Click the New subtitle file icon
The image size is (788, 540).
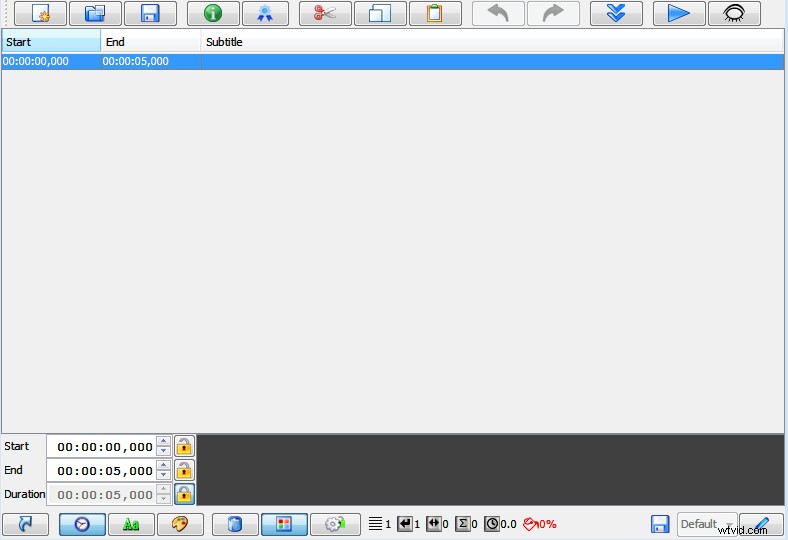40,14
